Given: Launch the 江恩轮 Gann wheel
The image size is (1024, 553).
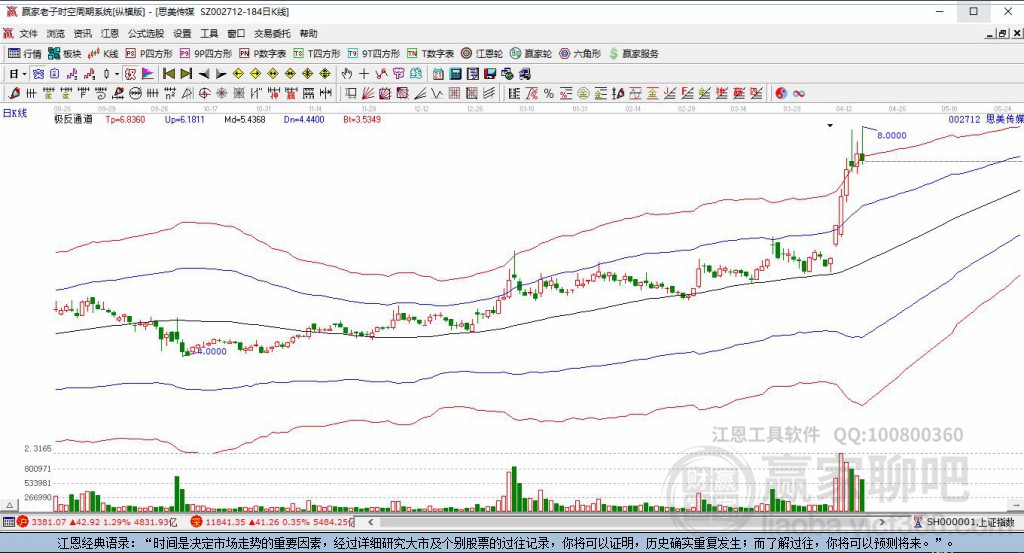Looking at the screenshot, I should (x=482, y=54).
